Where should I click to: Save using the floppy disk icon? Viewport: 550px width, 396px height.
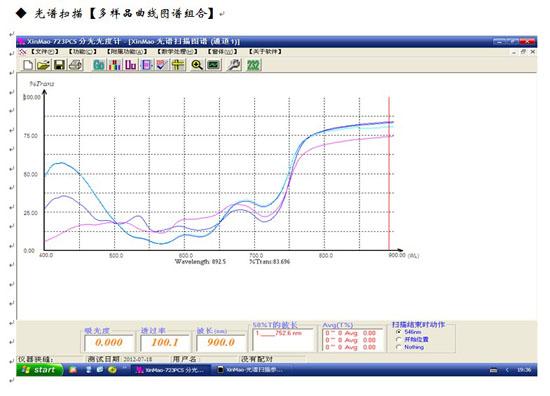[59, 65]
